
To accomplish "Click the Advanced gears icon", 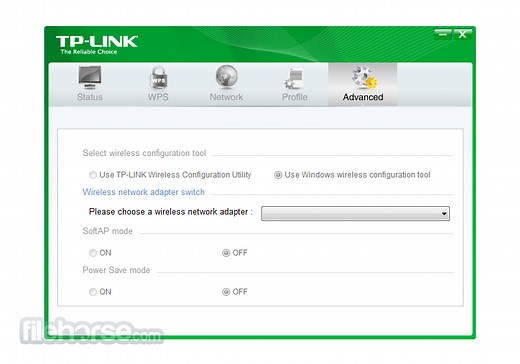I will (x=364, y=78).
